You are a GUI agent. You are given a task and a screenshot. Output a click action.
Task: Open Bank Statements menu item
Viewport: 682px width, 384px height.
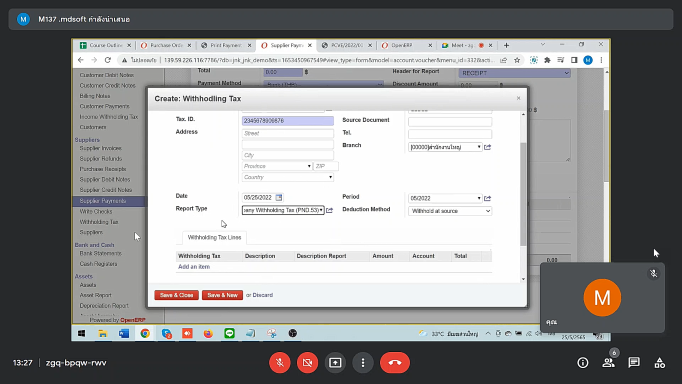(100, 254)
